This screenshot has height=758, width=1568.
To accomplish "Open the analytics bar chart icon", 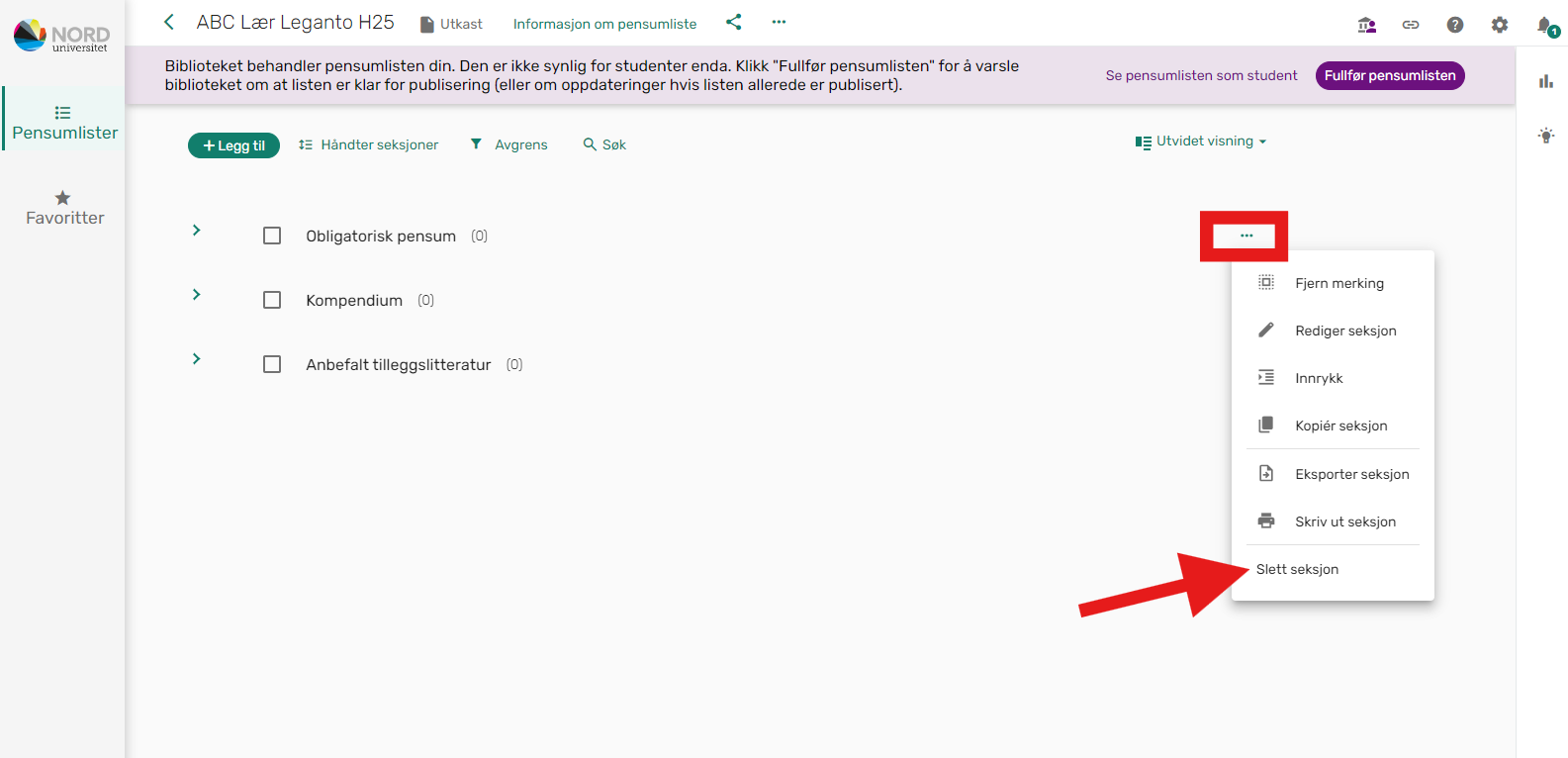I will (x=1546, y=81).
